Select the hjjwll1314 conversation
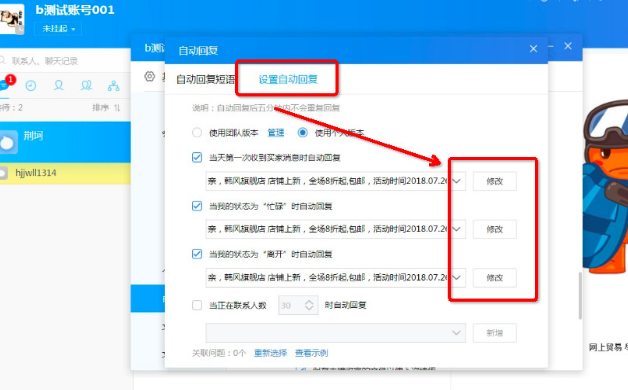This screenshot has height=390, width=628. coord(65,173)
